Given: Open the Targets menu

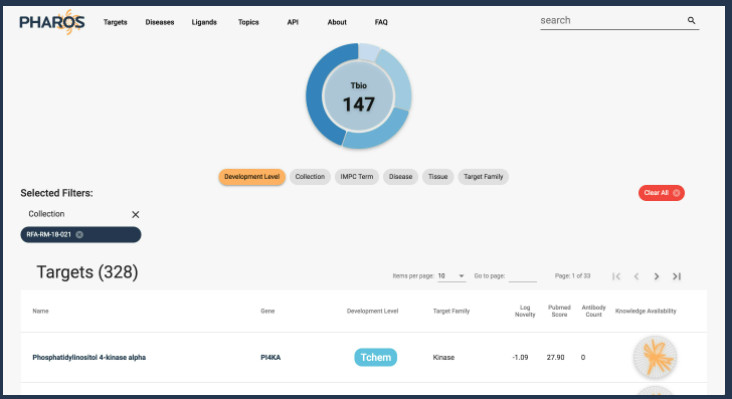Looking at the screenshot, I should point(115,22).
